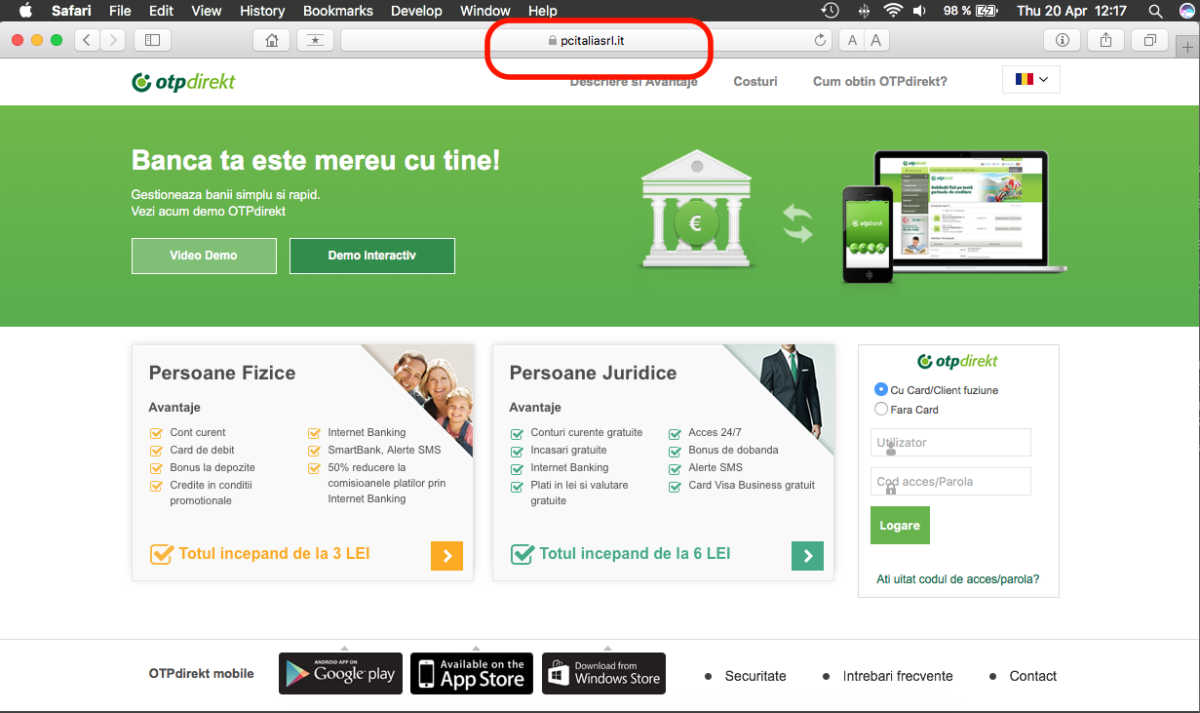This screenshot has height=713, width=1200.
Task: Open the Apple menu
Action: 26,11
